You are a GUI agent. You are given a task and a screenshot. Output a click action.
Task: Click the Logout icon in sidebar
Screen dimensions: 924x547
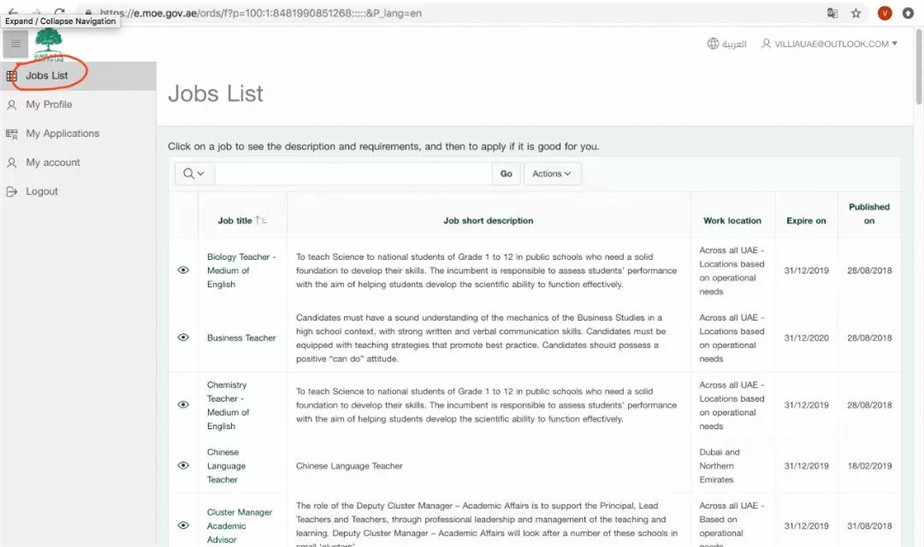(x=12, y=191)
